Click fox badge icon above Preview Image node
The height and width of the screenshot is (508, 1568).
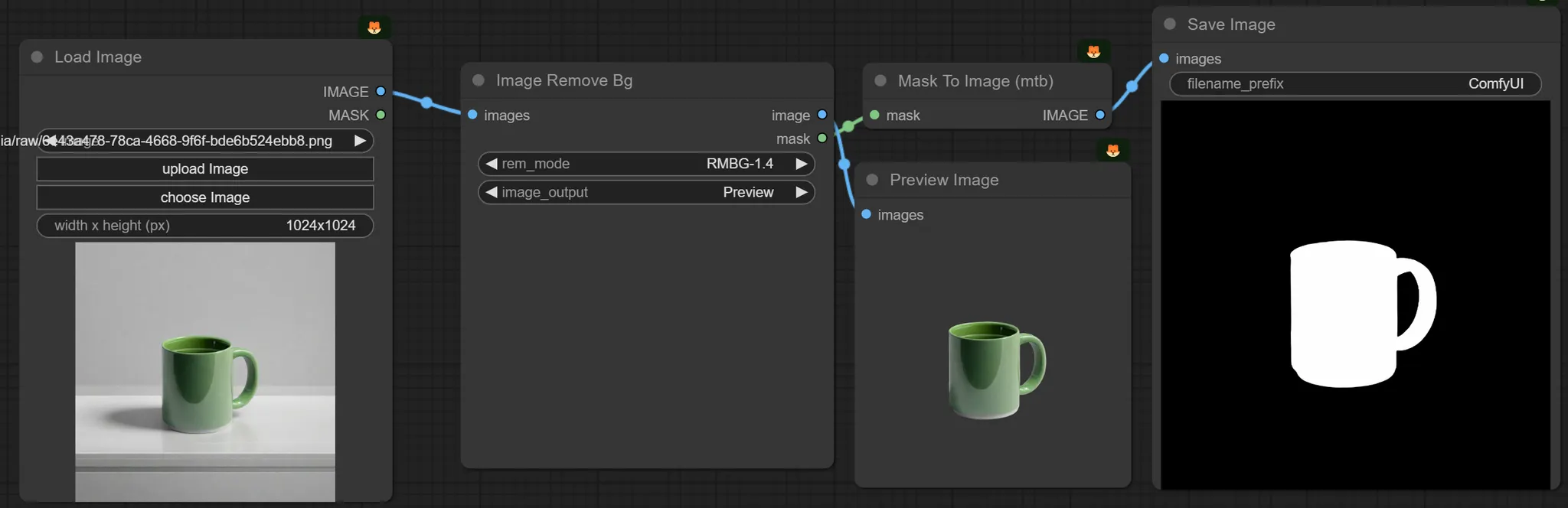click(x=1112, y=150)
